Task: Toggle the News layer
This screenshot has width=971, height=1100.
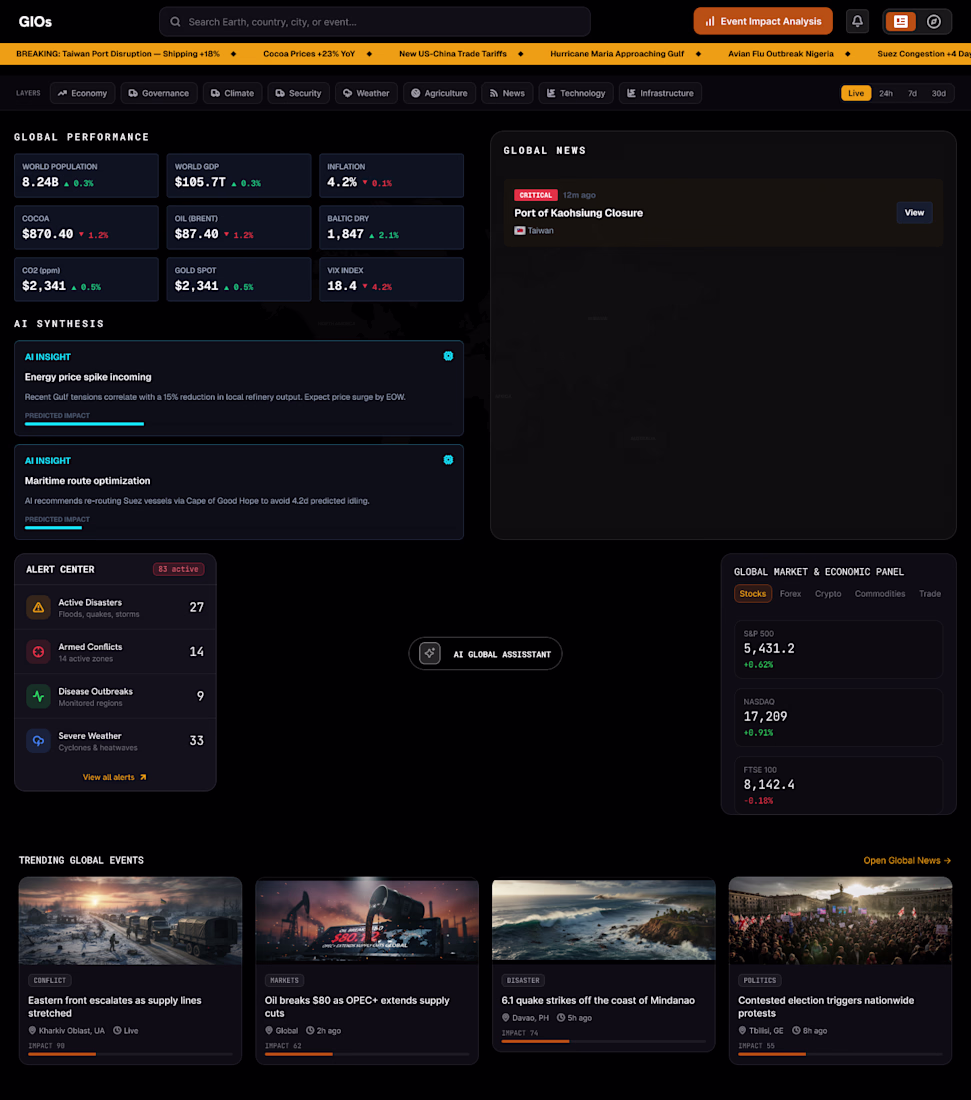Action: tap(507, 93)
